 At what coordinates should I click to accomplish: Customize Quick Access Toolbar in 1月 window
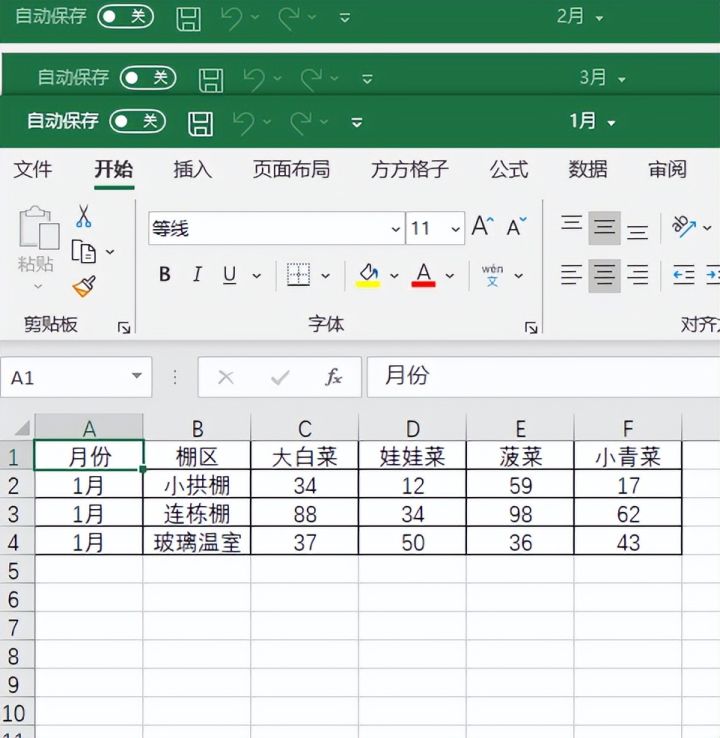(x=357, y=123)
